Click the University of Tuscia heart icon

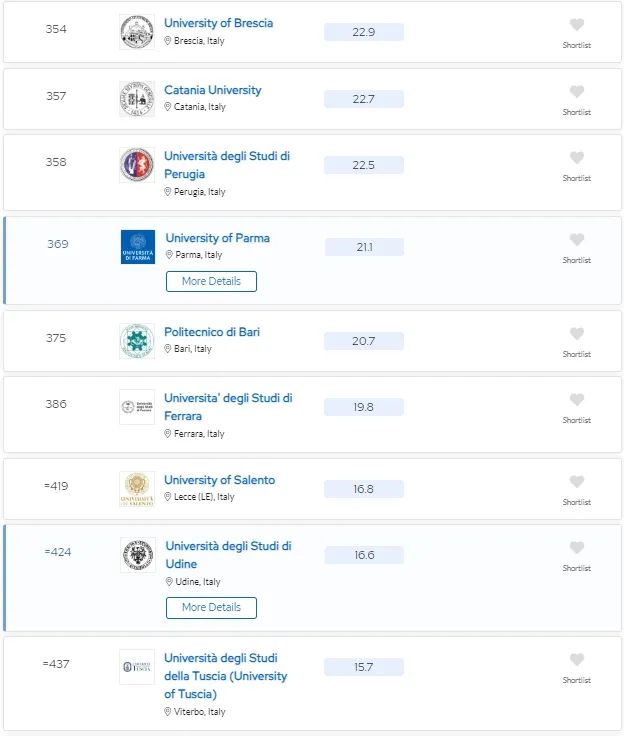tap(577, 660)
